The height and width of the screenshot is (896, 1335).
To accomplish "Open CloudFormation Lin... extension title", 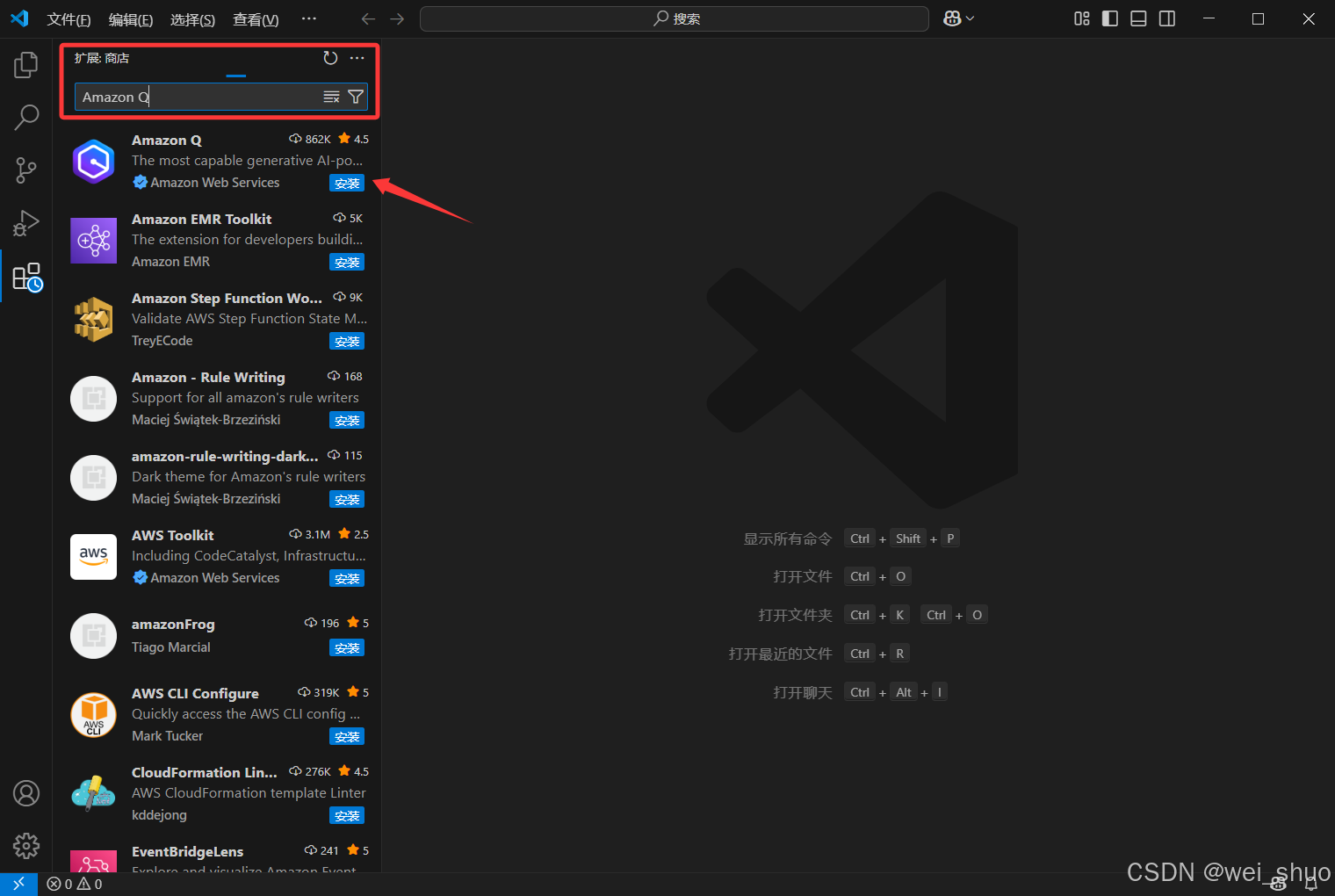I will point(204,773).
